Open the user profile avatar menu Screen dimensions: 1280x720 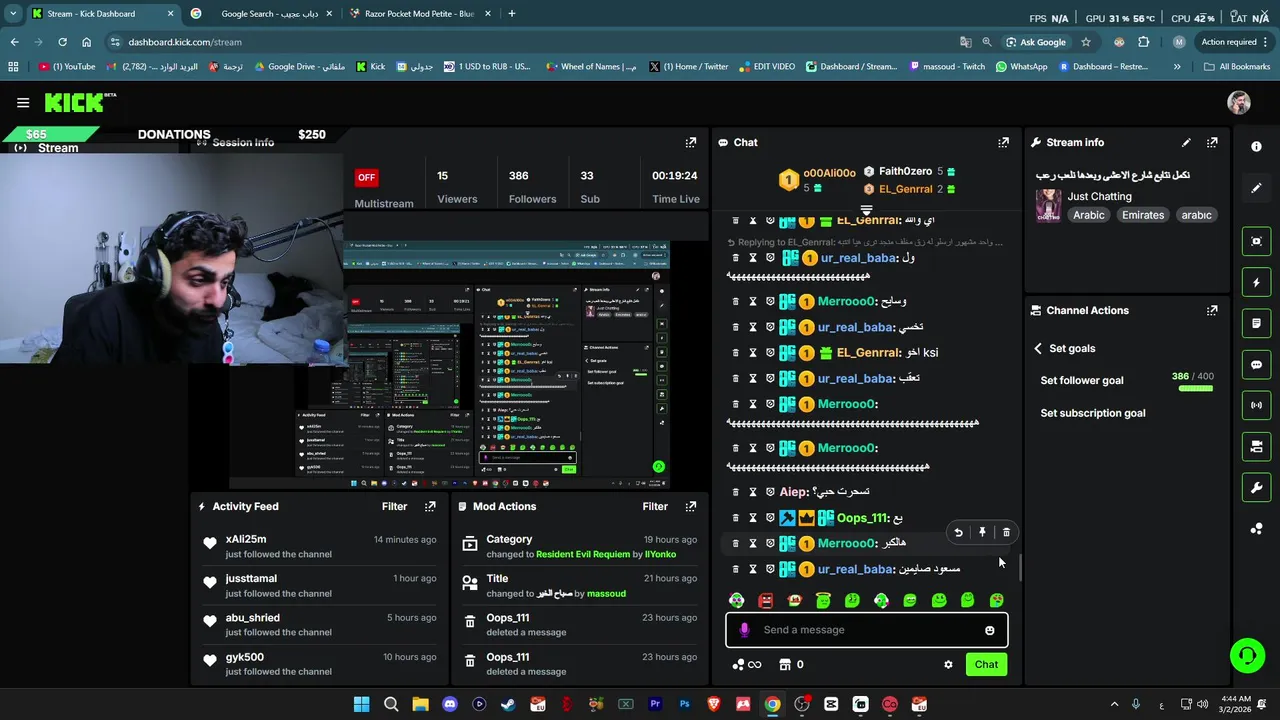pyautogui.click(x=1239, y=102)
